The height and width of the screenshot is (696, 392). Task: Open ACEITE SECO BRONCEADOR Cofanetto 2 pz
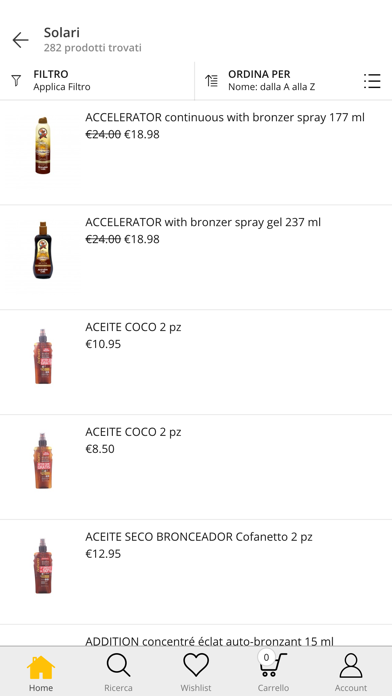[x=196, y=572]
